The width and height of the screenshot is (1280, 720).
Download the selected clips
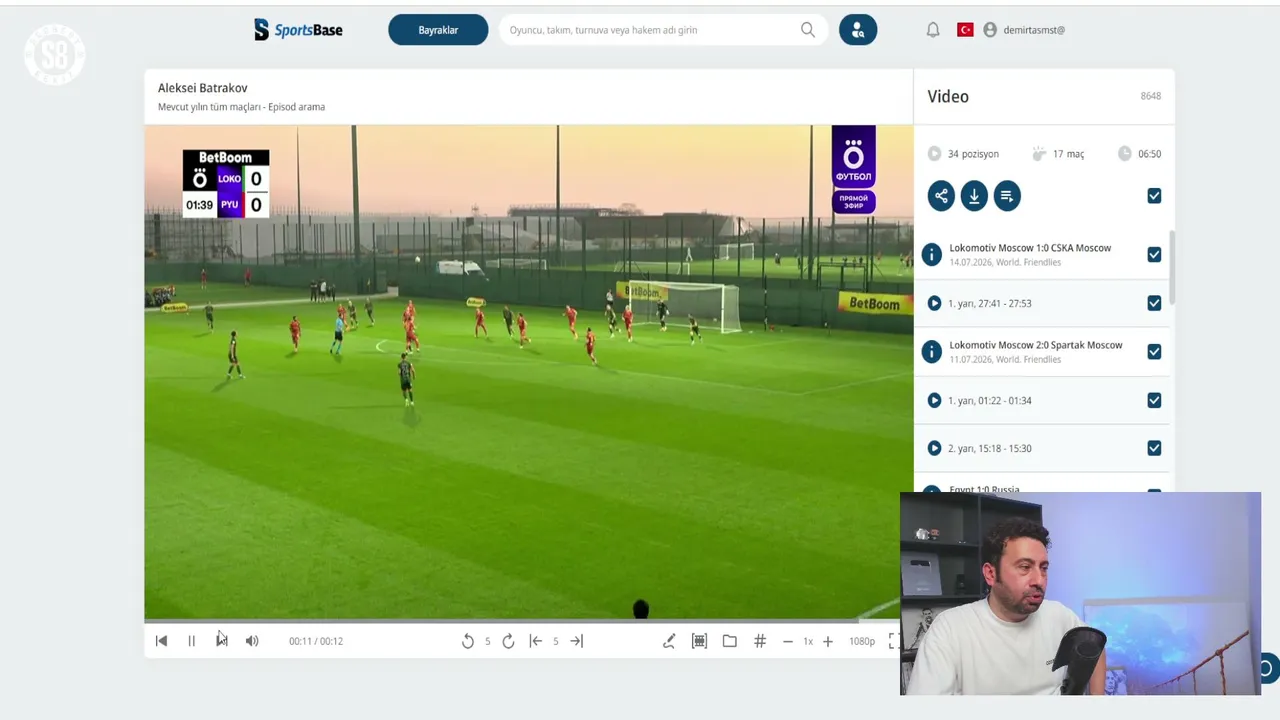pyautogui.click(x=974, y=196)
